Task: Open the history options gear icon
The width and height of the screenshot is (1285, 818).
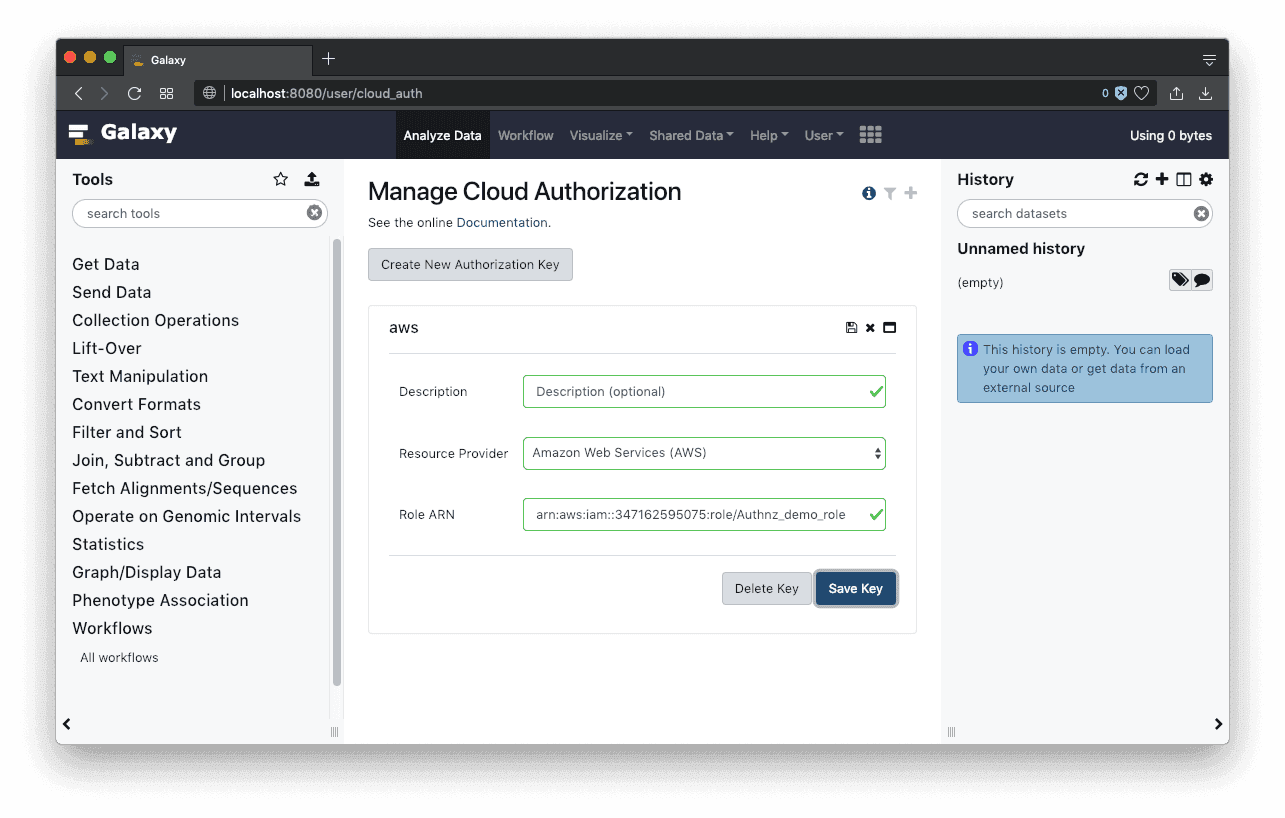Action: [1206, 179]
